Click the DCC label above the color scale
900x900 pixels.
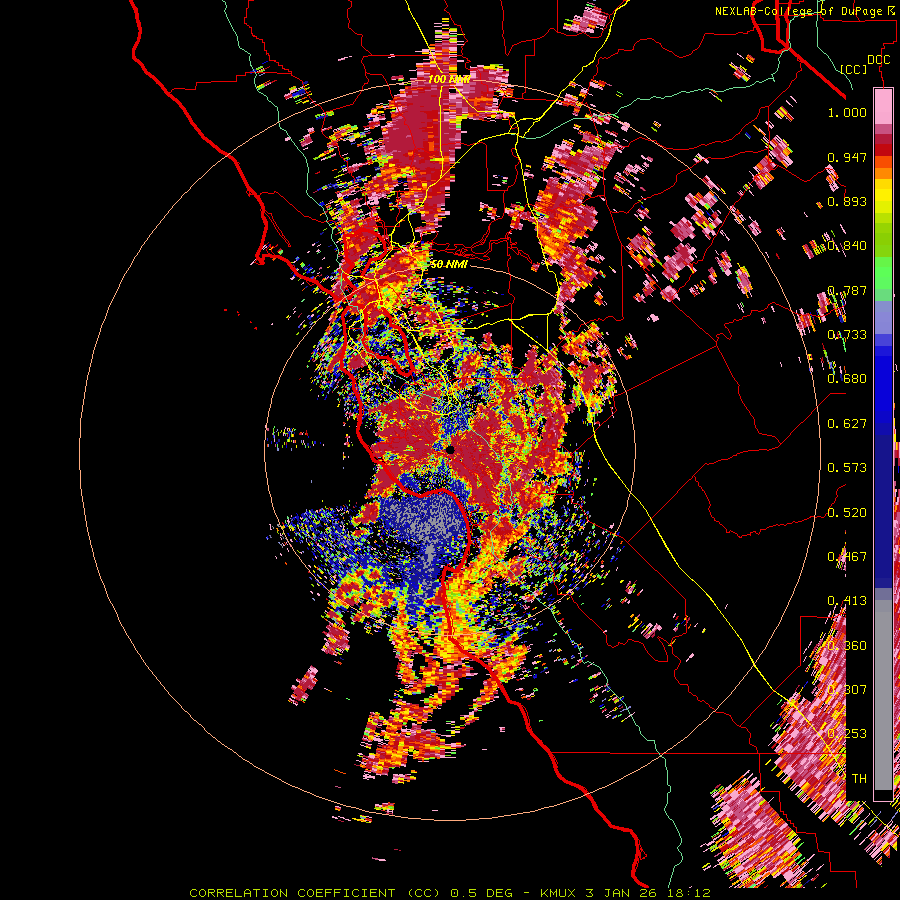click(878, 60)
